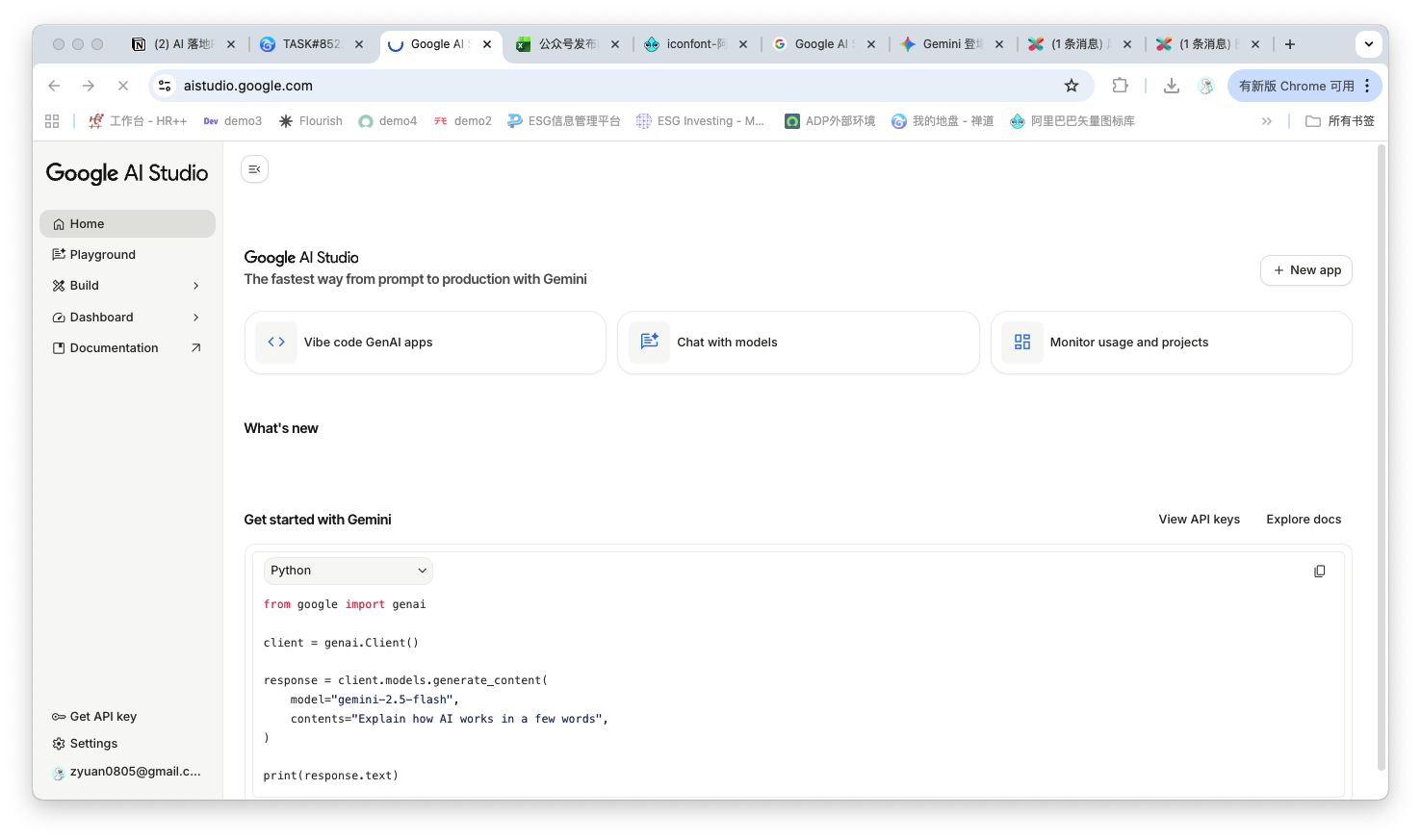This screenshot has width=1421, height=840.
Task: Show hidden bookmarks via the overflow chevron
Action: point(1266,121)
